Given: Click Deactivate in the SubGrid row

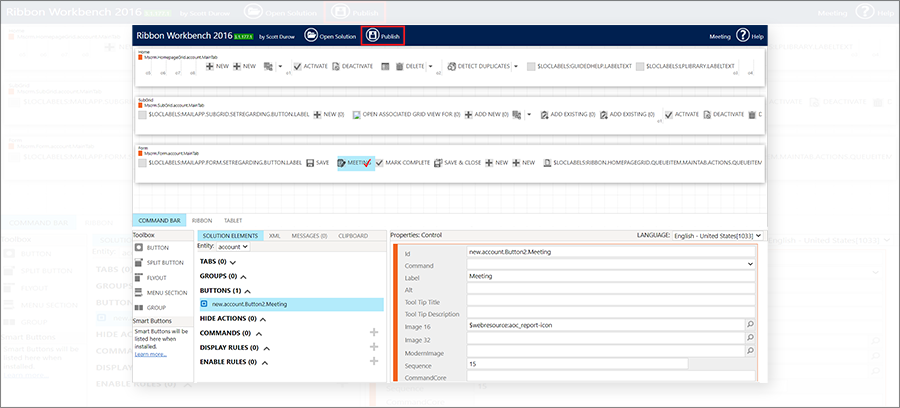Looking at the screenshot, I should click(723, 115).
